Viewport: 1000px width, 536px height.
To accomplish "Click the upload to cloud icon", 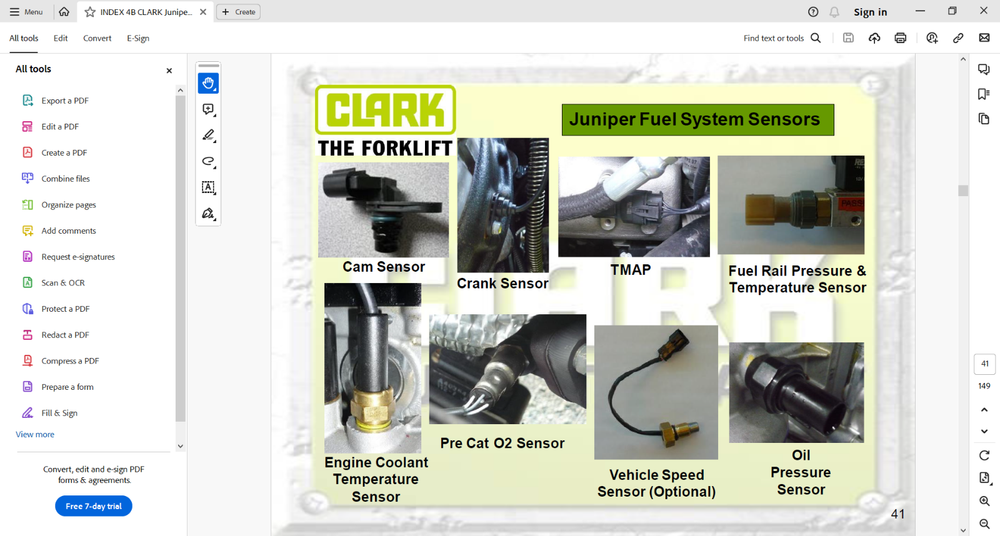I will click(874, 38).
